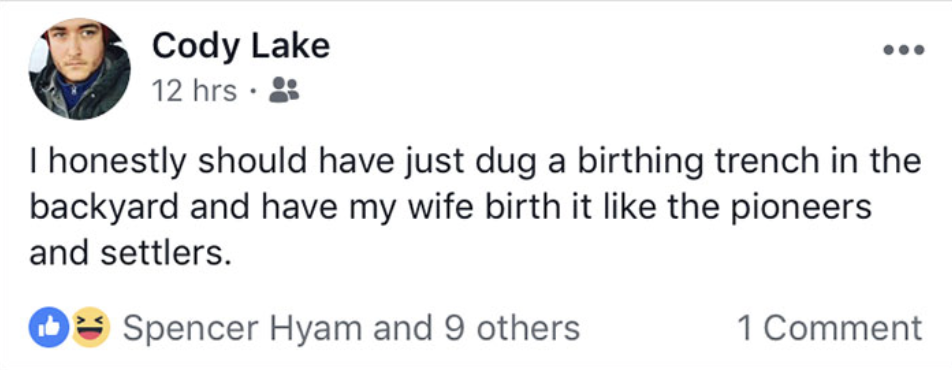Viewport: 952px width, 370px height.
Task: Open the "12 hrs" post timestamp
Action: (194, 91)
